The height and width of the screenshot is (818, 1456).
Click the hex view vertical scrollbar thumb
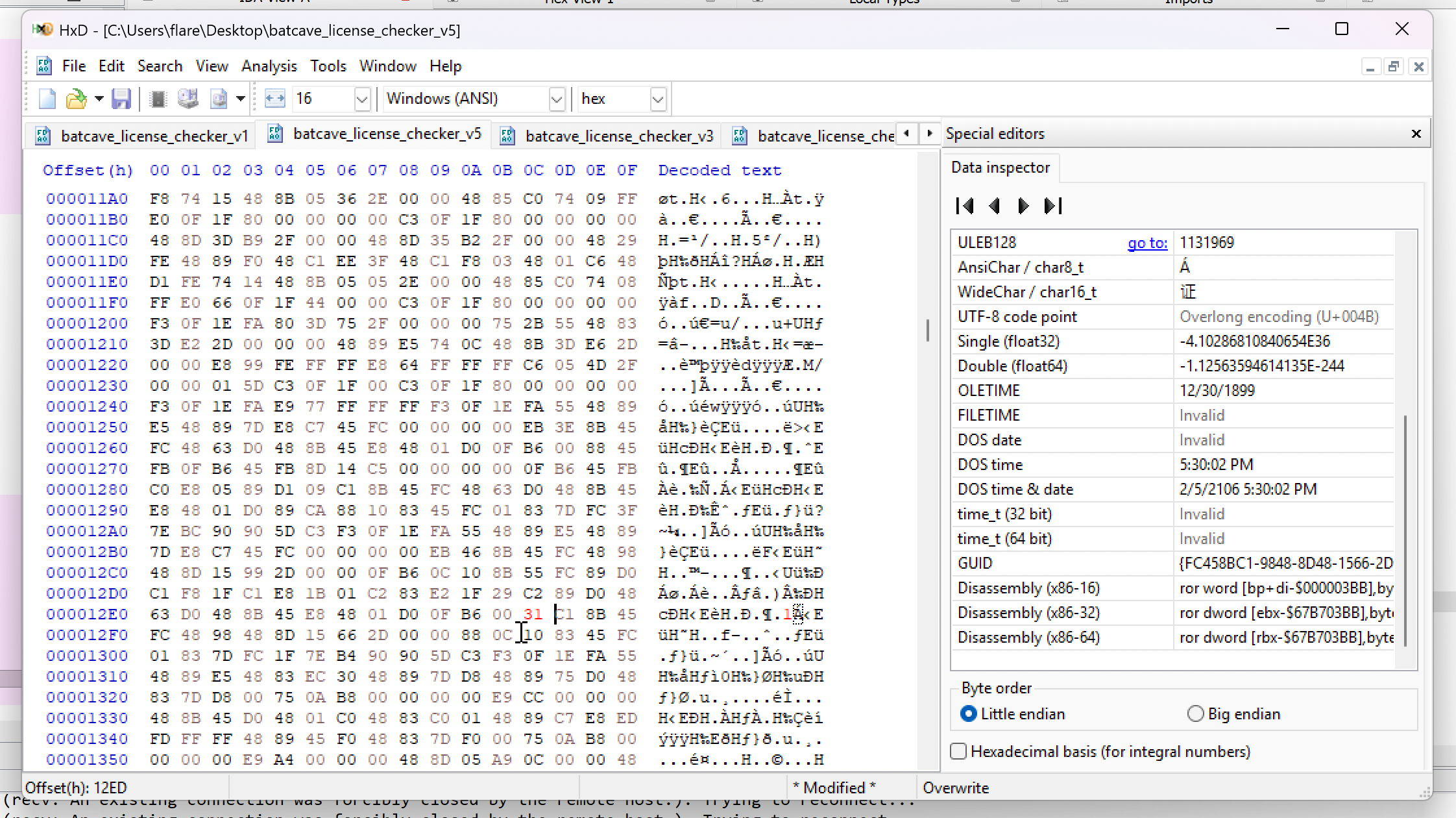coord(928,330)
